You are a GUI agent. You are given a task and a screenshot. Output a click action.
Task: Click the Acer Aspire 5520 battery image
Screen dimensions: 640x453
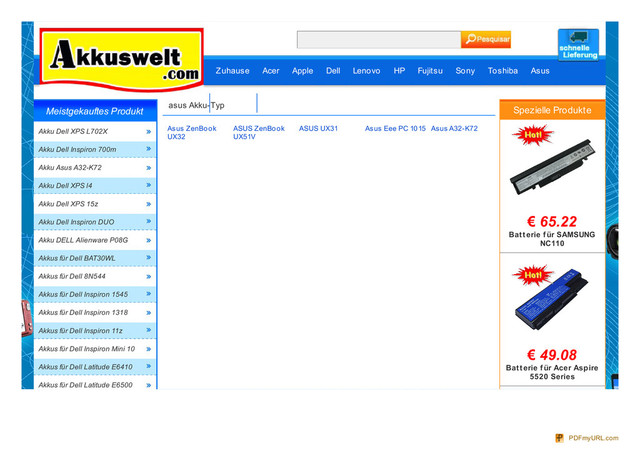pyautogui.click(x=552, y=300)
